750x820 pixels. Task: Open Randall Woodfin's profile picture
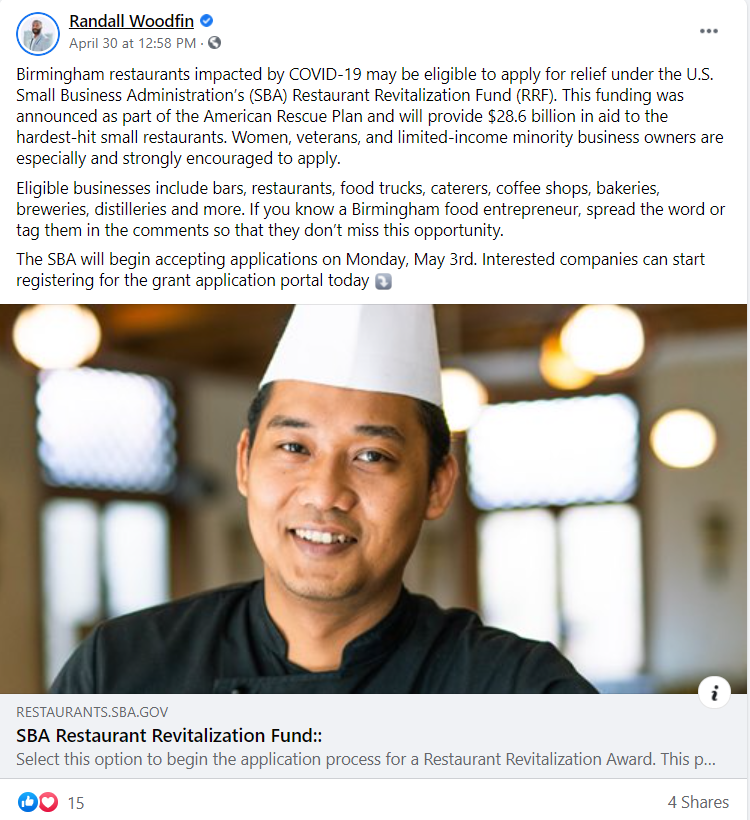pos(38,33)
